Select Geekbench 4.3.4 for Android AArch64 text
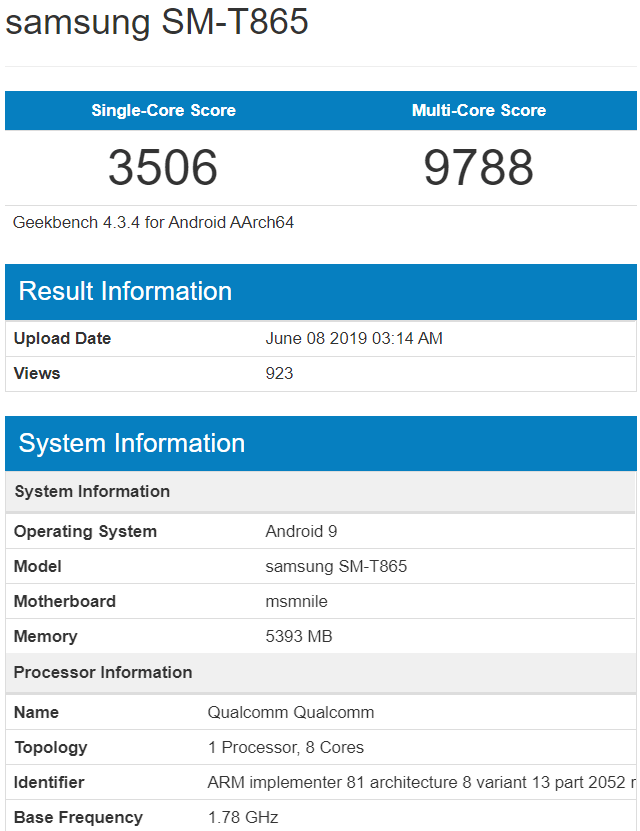640x831 pixels. pos(153,222)
